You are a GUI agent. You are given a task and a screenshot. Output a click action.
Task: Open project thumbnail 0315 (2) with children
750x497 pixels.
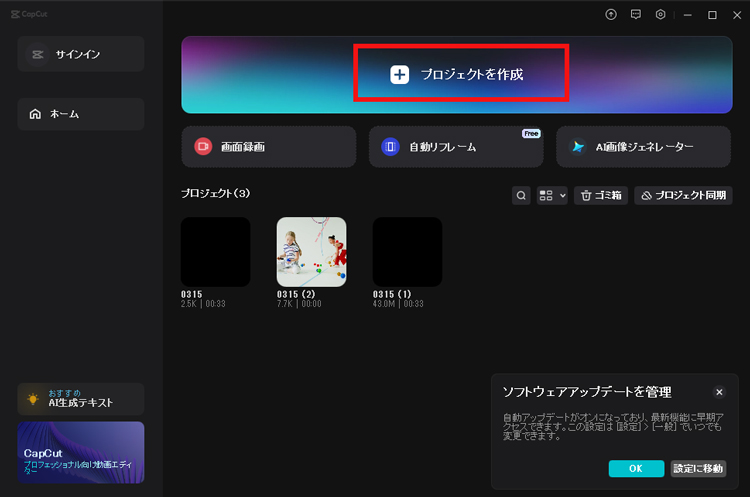pos(311,252)
